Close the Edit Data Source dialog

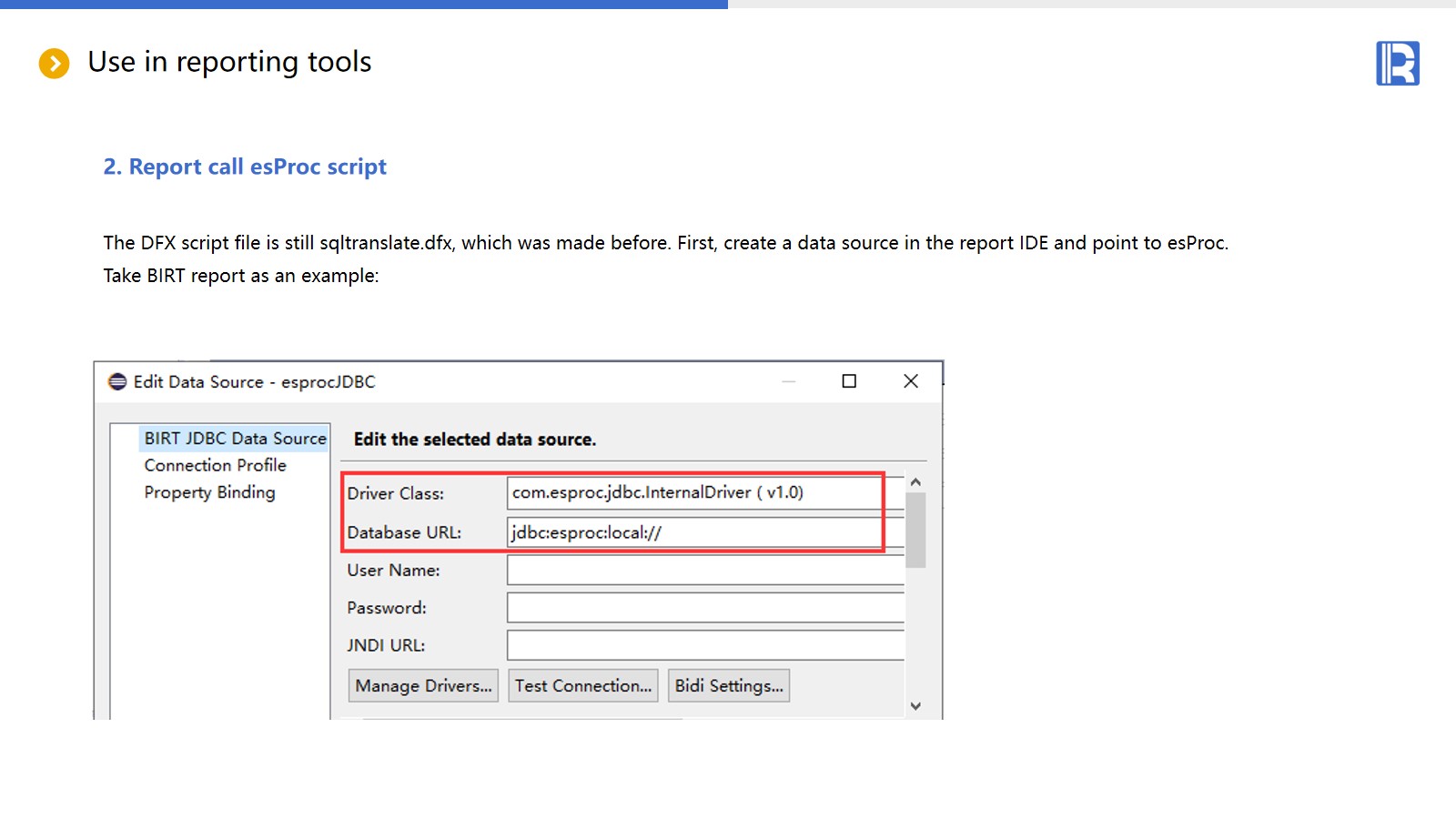coord(910,381)
